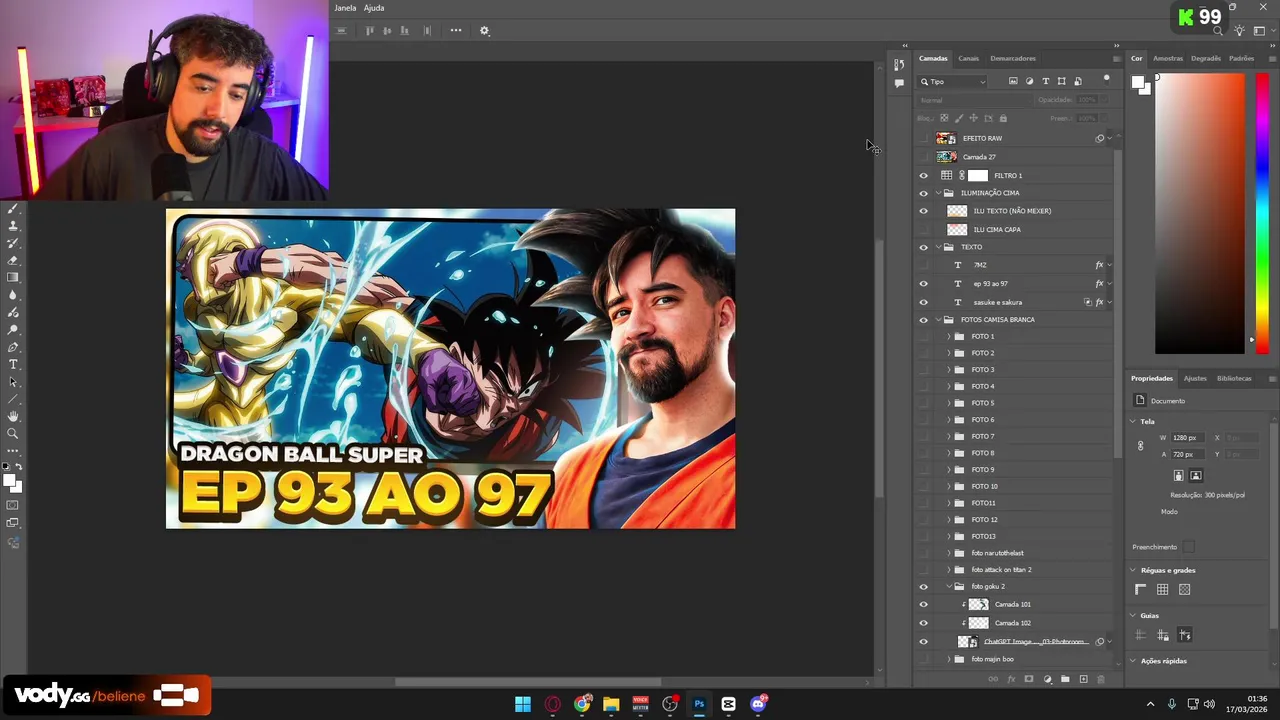Select the Zoom magnifier tool

[x=13, y=433]
